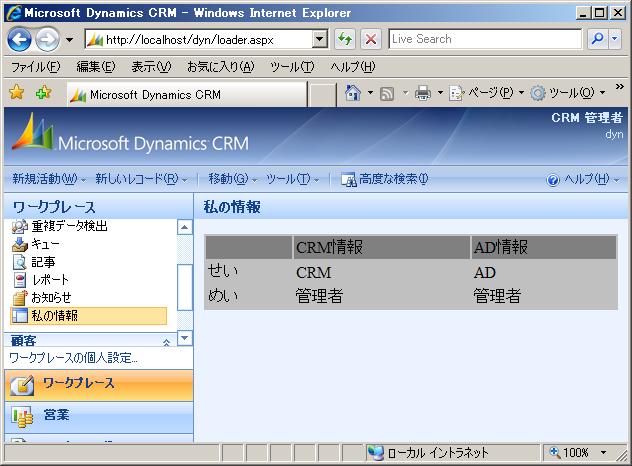
Task: Select 重複データ検出 in the workplace list
Action: [x=60, y=226]
